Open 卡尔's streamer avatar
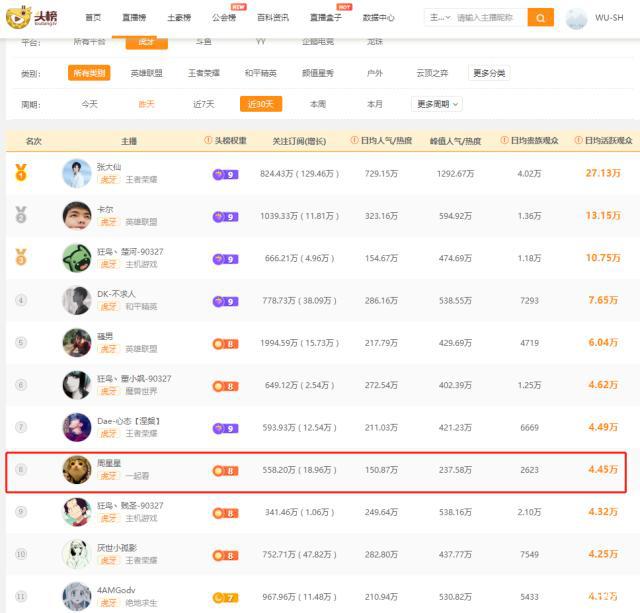 point(77,216)
